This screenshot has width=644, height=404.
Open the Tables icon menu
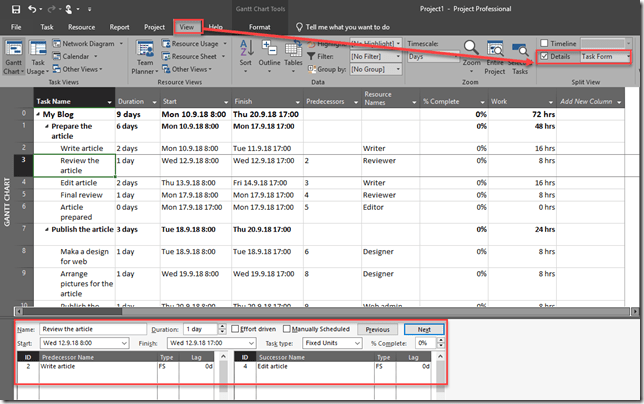(293, 50)
